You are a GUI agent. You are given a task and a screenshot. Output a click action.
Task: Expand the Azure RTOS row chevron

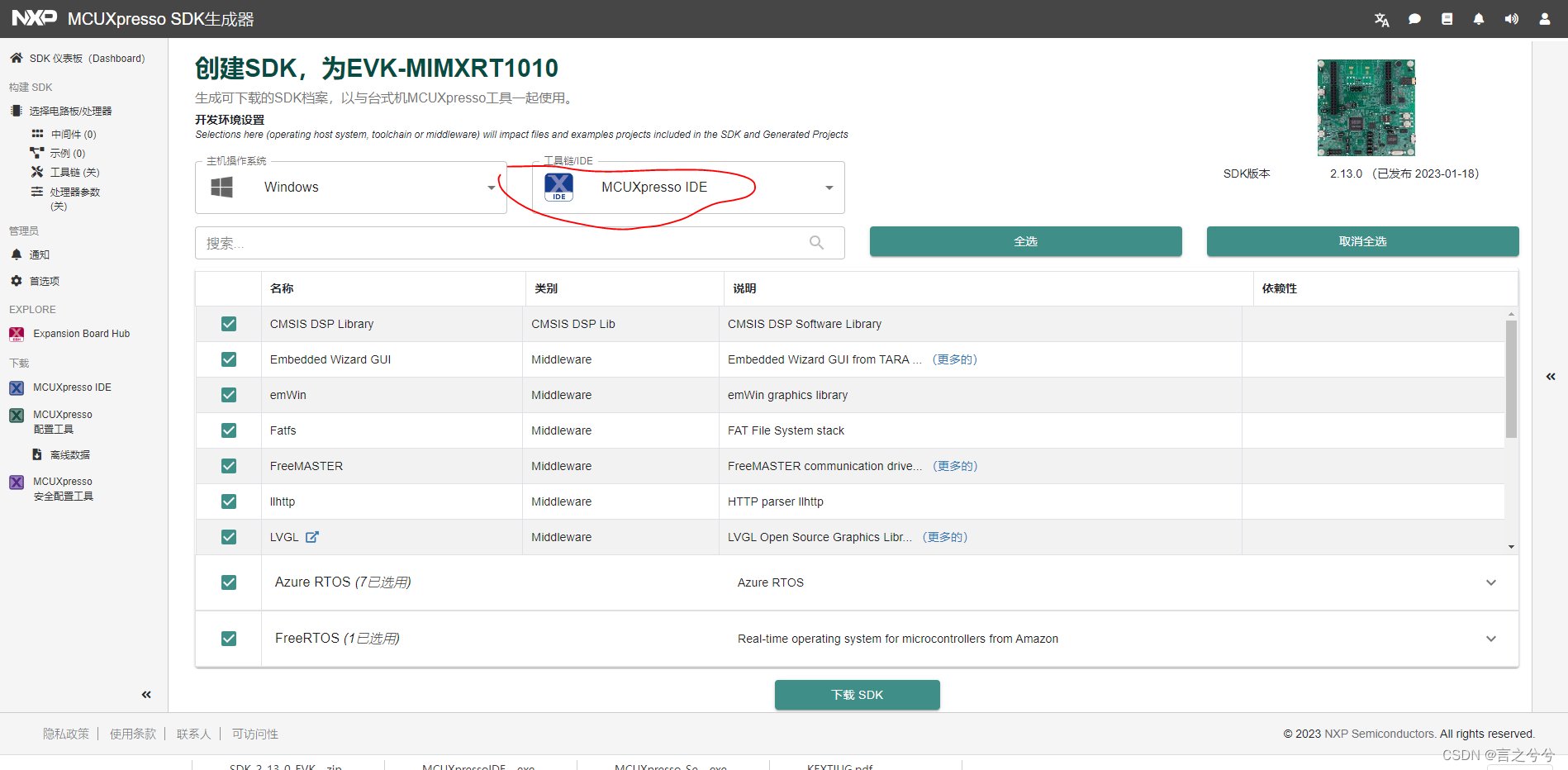(1491, 582)
